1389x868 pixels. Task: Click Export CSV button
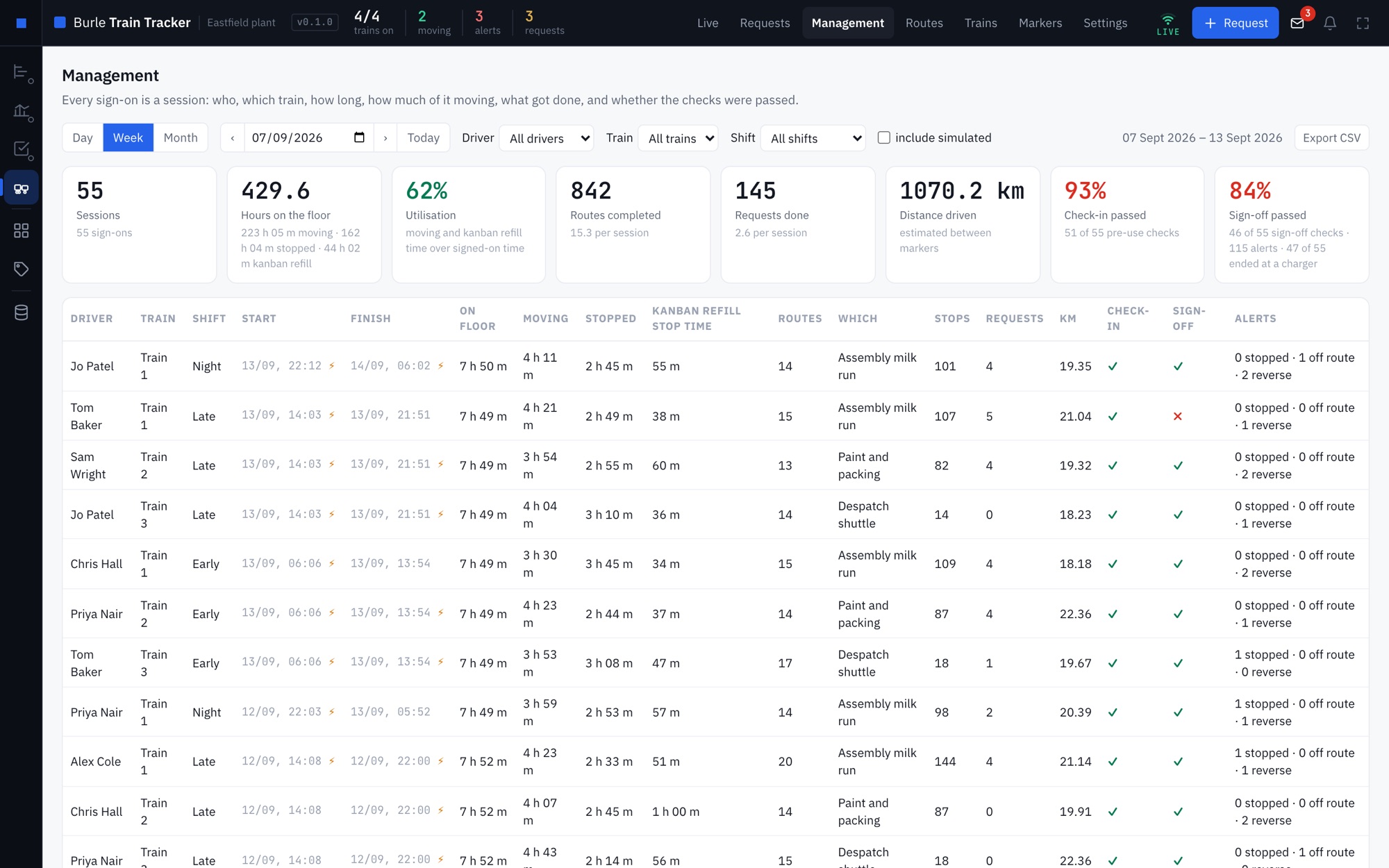pyautogui.click(x=1332, y=137)
